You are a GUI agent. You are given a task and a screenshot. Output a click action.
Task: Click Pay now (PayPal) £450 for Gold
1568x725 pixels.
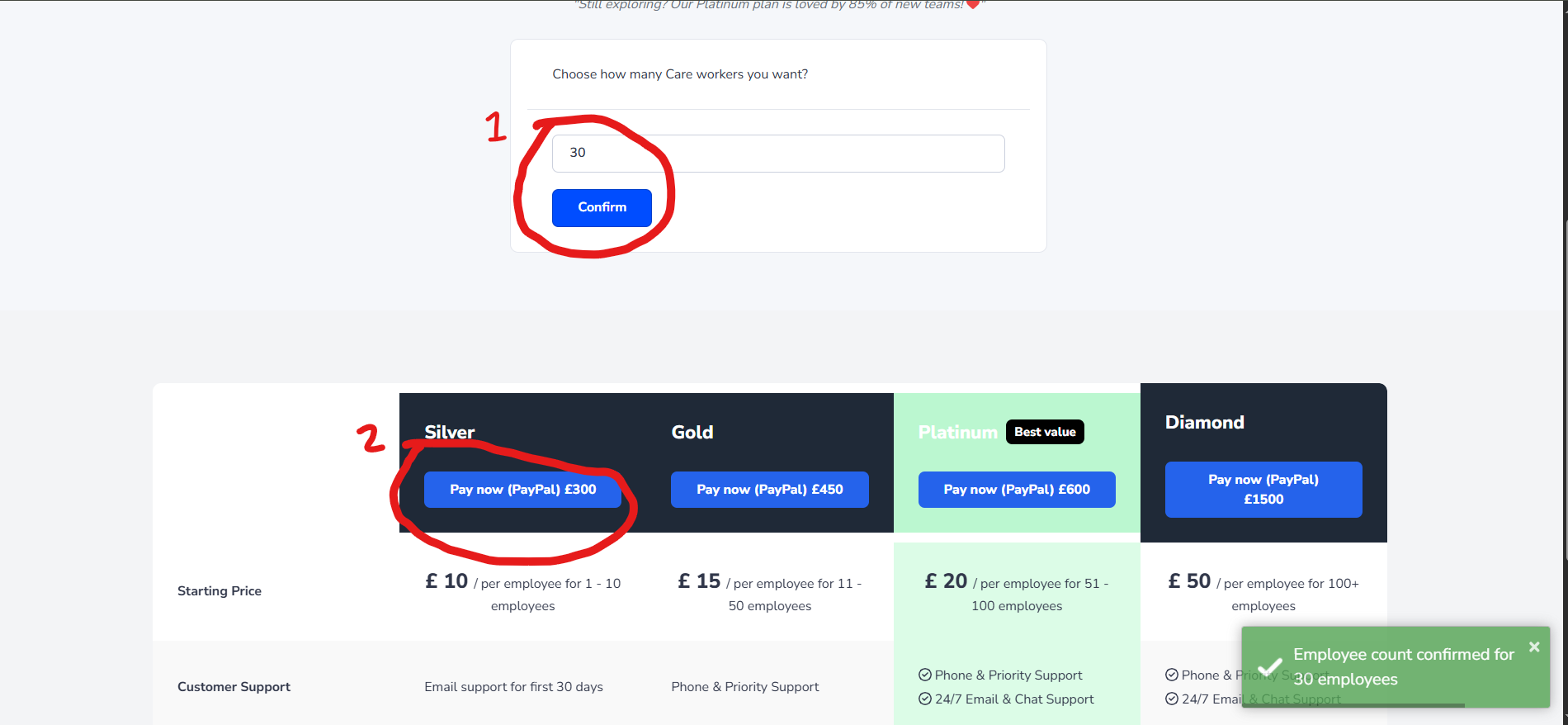(x=769, y=489)
